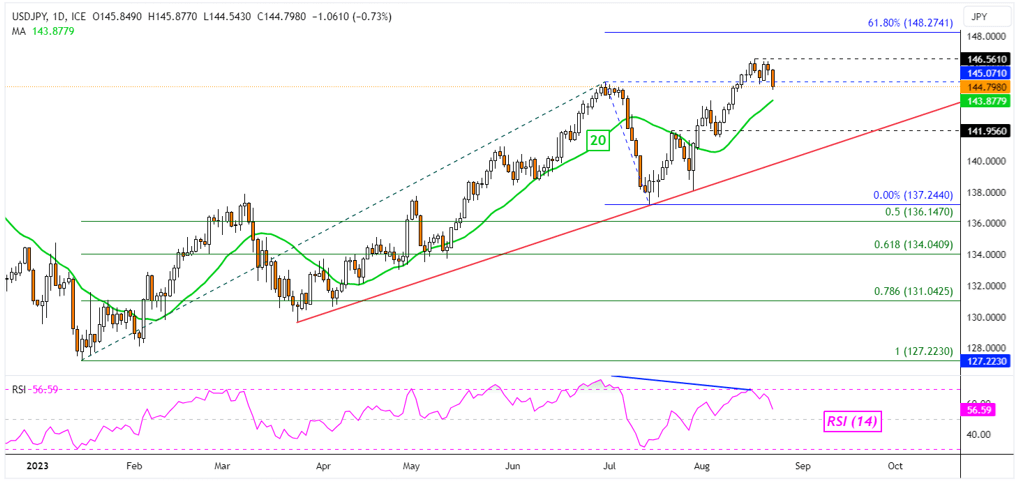Click the 140.0000 price axis tick
1018x486 pixels.
pyautogui.click(x=986, y=161)
